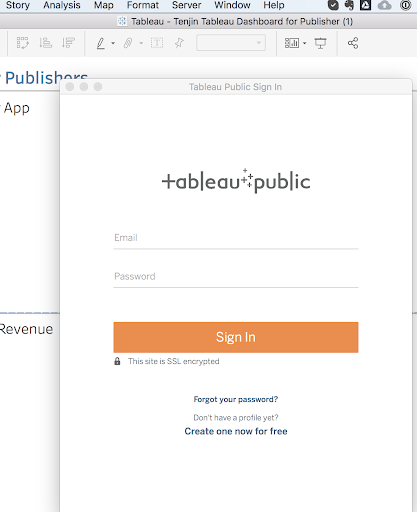
Task: Click the Evernote elephant menu bar icon
Action: point(349,5)
